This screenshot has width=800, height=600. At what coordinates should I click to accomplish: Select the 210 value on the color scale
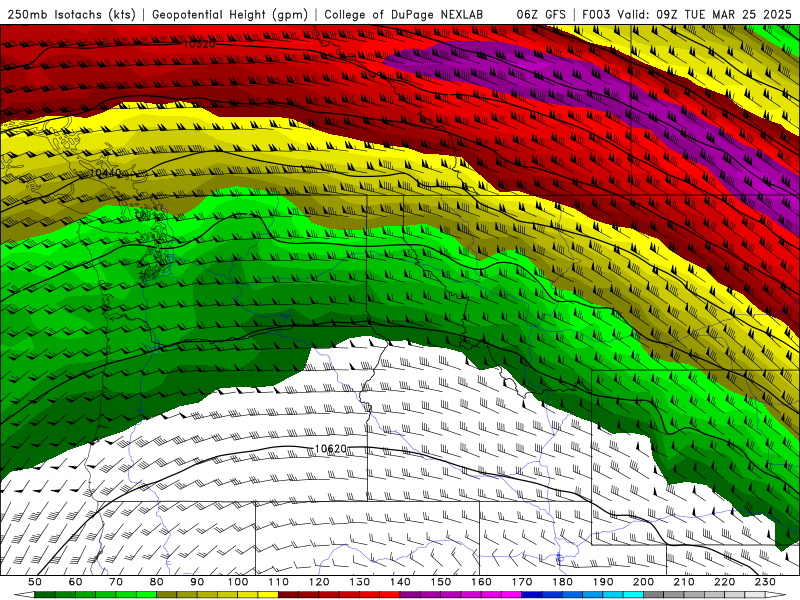685,582
